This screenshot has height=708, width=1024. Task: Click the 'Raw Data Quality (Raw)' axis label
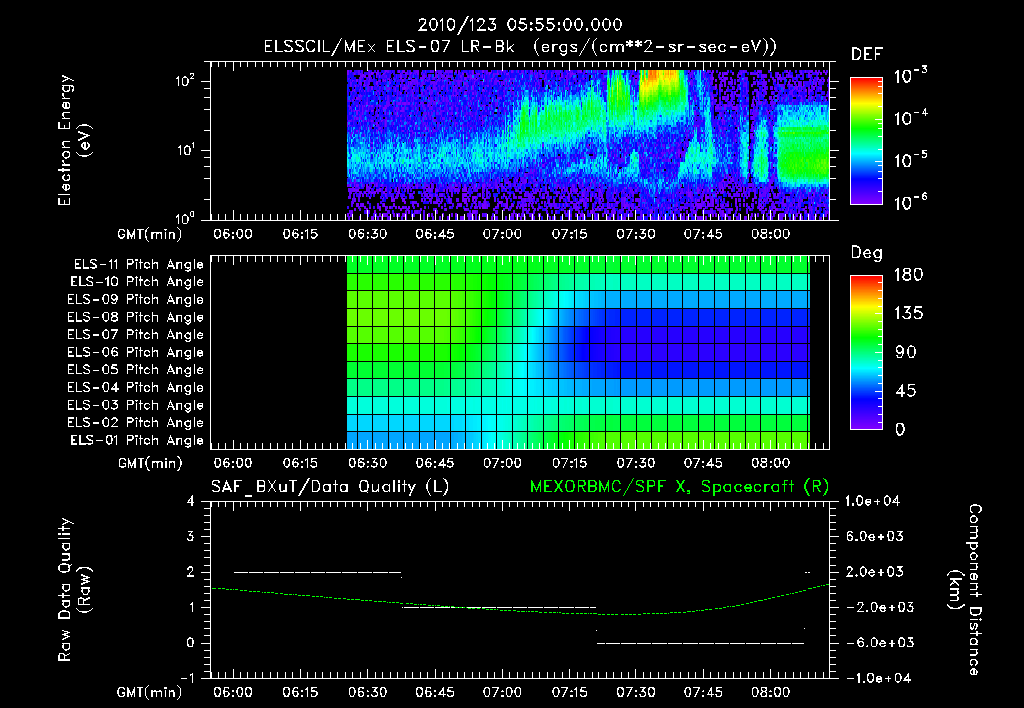74,590
